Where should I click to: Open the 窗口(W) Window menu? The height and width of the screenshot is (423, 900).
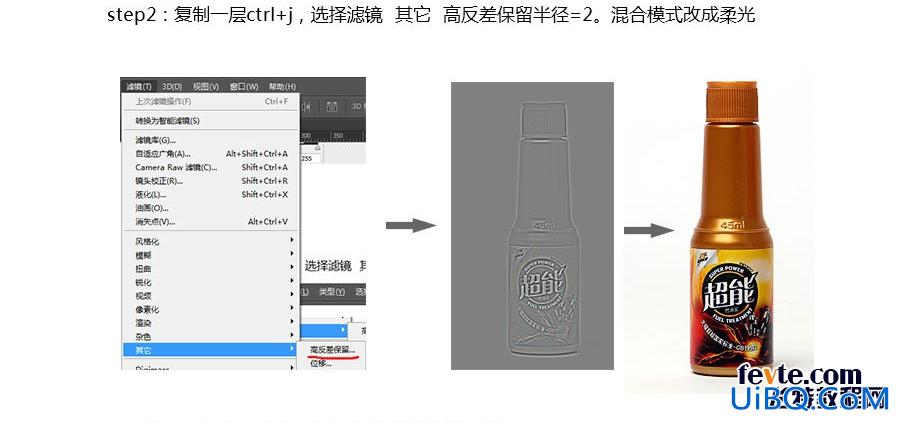tap(244, 87)
